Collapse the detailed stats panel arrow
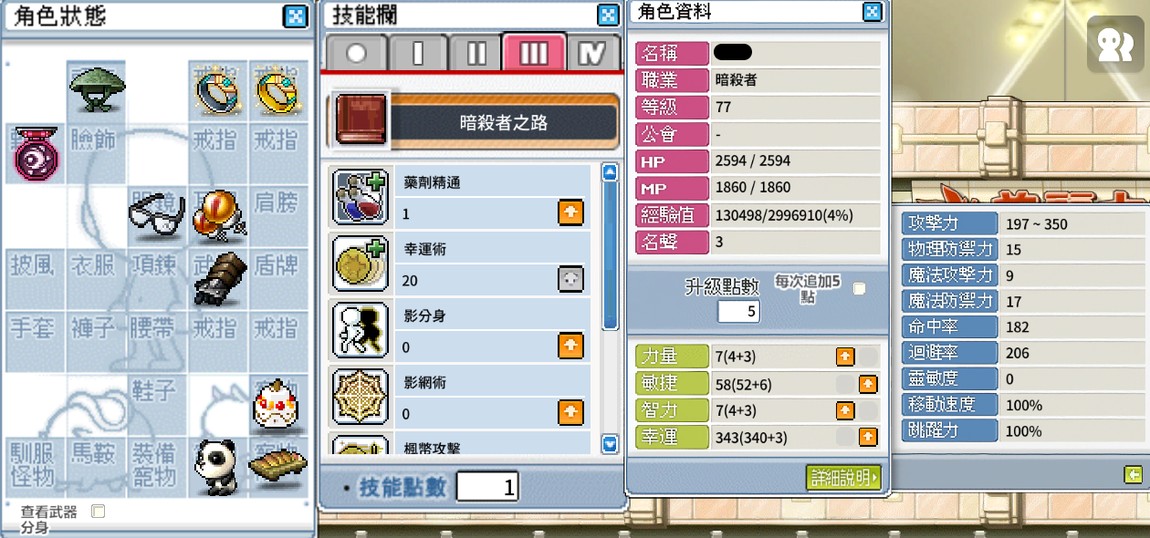 point(1133,475)
